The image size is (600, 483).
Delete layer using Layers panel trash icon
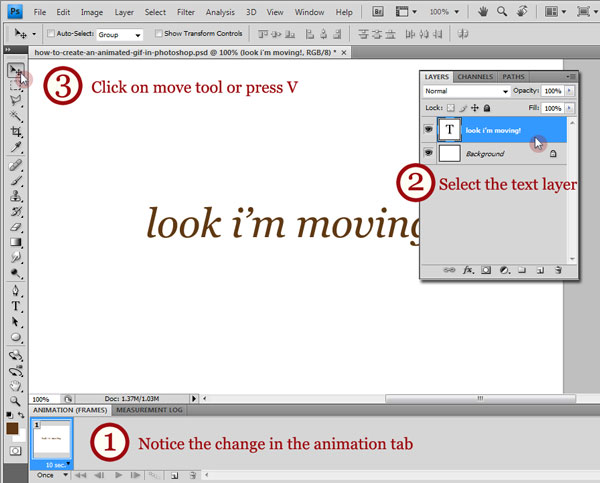558,270
